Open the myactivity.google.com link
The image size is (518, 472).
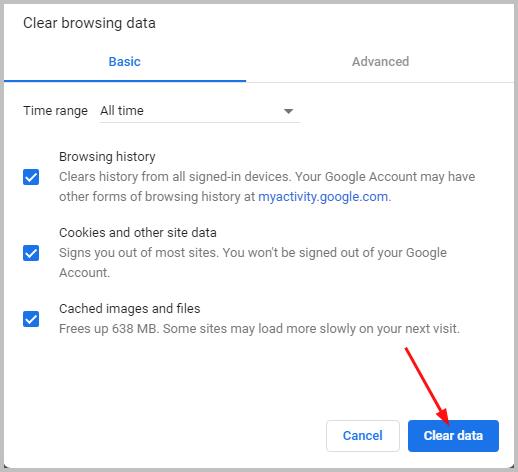tap(323, 197)
